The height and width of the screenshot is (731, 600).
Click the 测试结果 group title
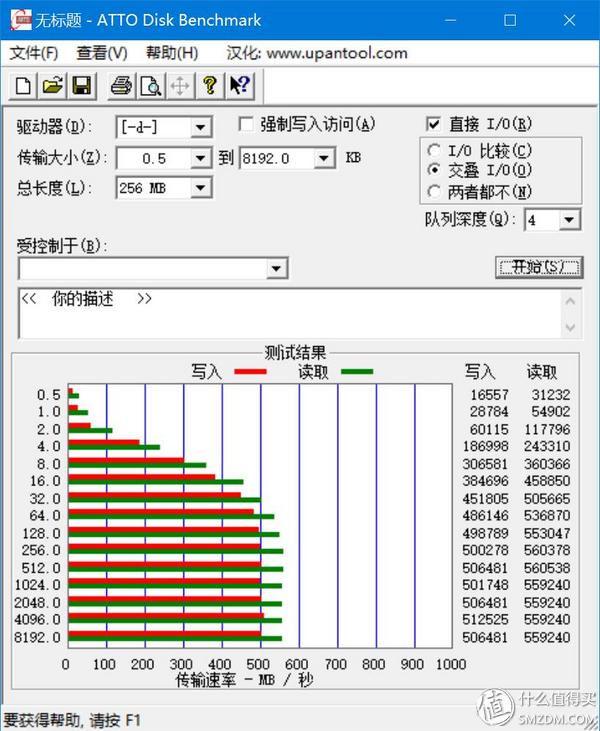(295, 353)
